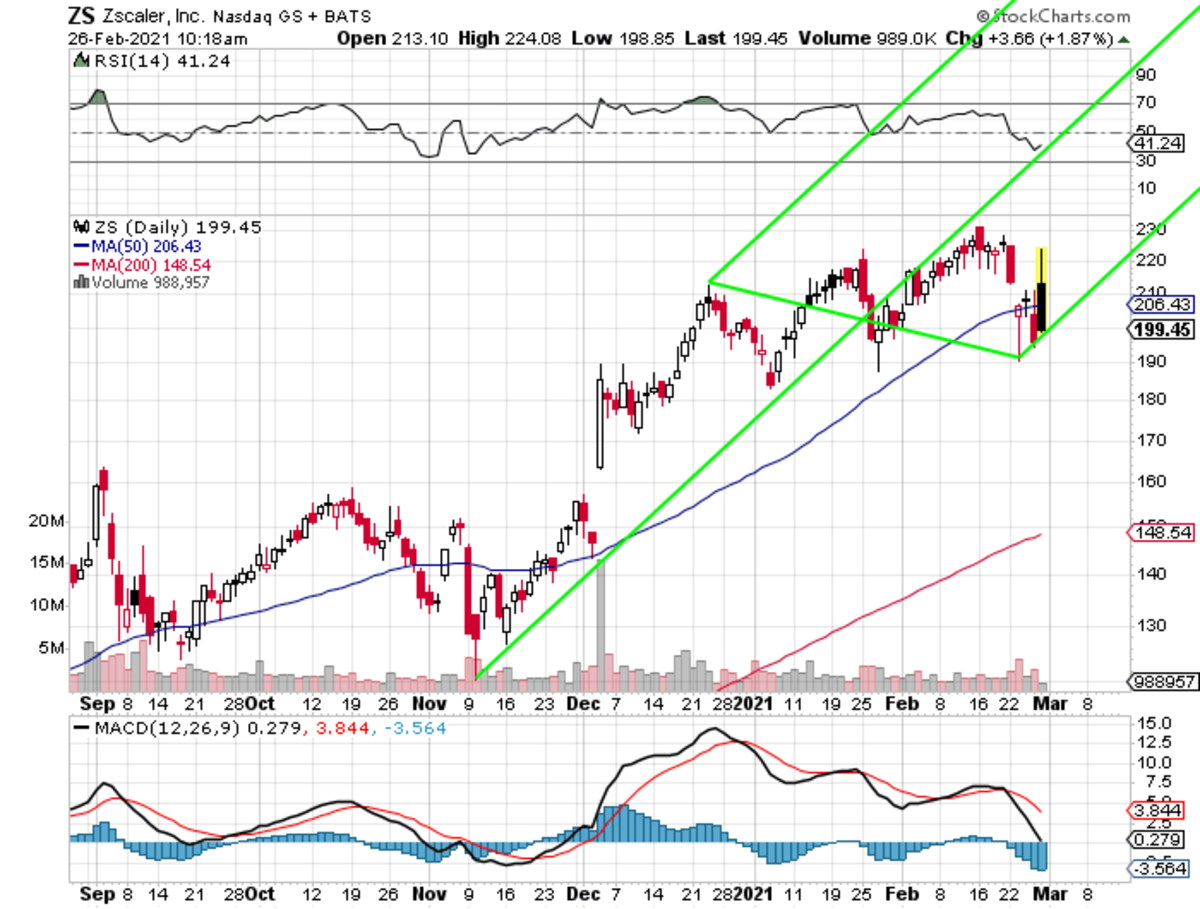Click the ZS ticker symbol in header

click(83, 17)
